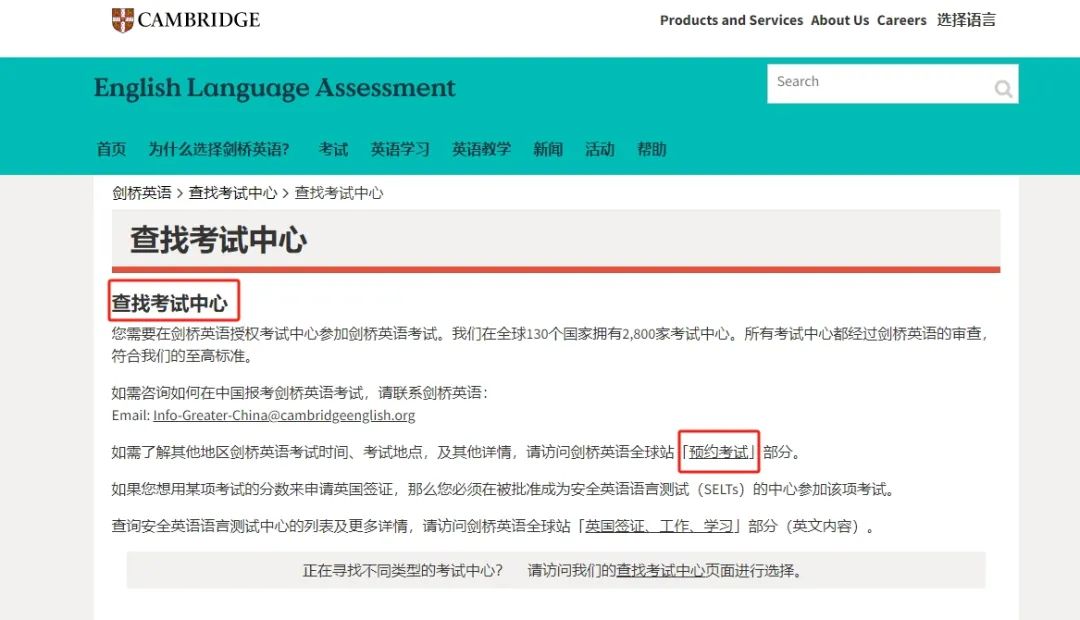Open the 预约考试 link
Viewport: 1080px width, 620px height.
click(718, 452)
